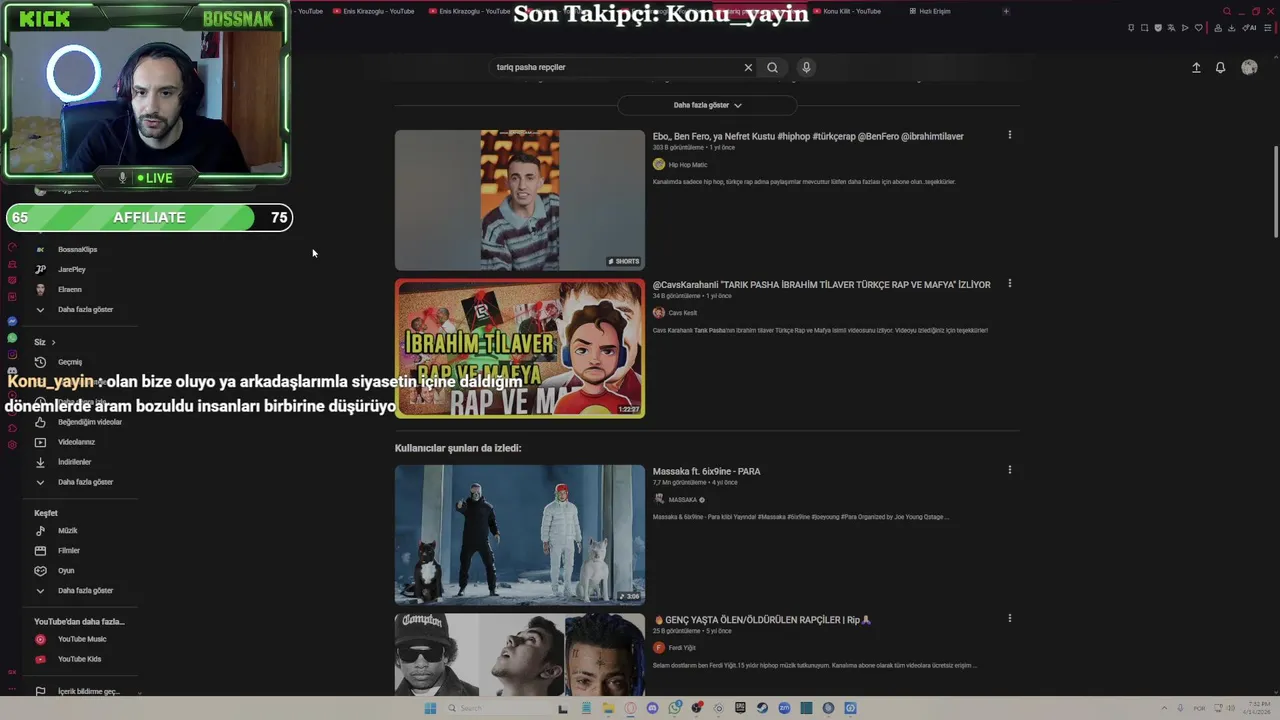The width and height of the screenshot is (1280, 720).
Task: Open Steam from the taskbar
Action: point(762,708)
